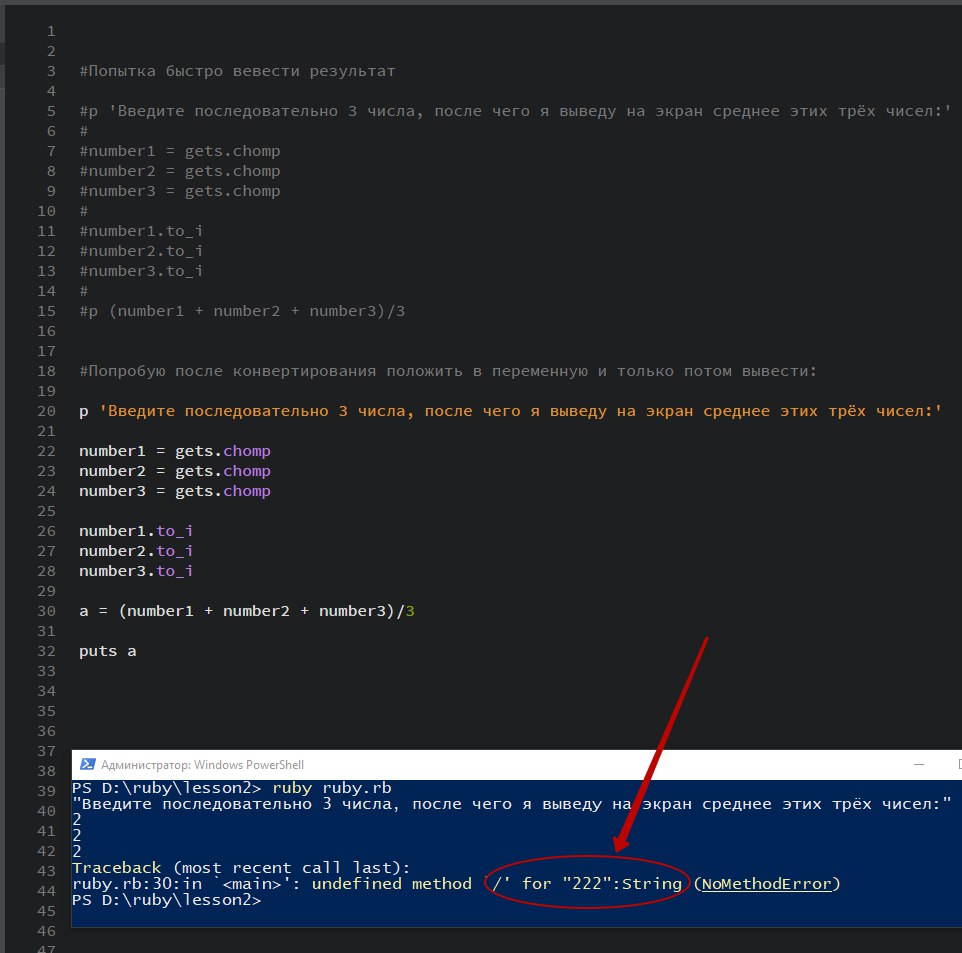The width and height of the screenshot is (962, 953).
Task: Click the 'puts a' statement
Action: click(108, 651)
